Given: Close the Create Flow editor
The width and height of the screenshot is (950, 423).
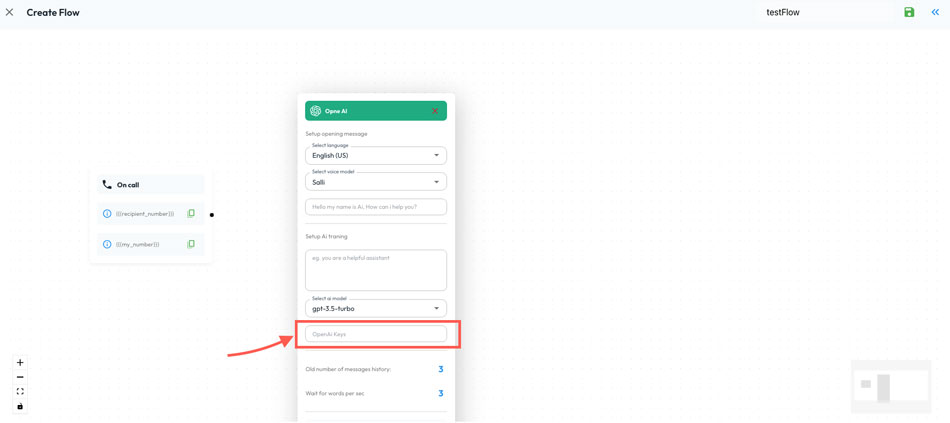Looking at the screenshot, I should tap(10, 13).
